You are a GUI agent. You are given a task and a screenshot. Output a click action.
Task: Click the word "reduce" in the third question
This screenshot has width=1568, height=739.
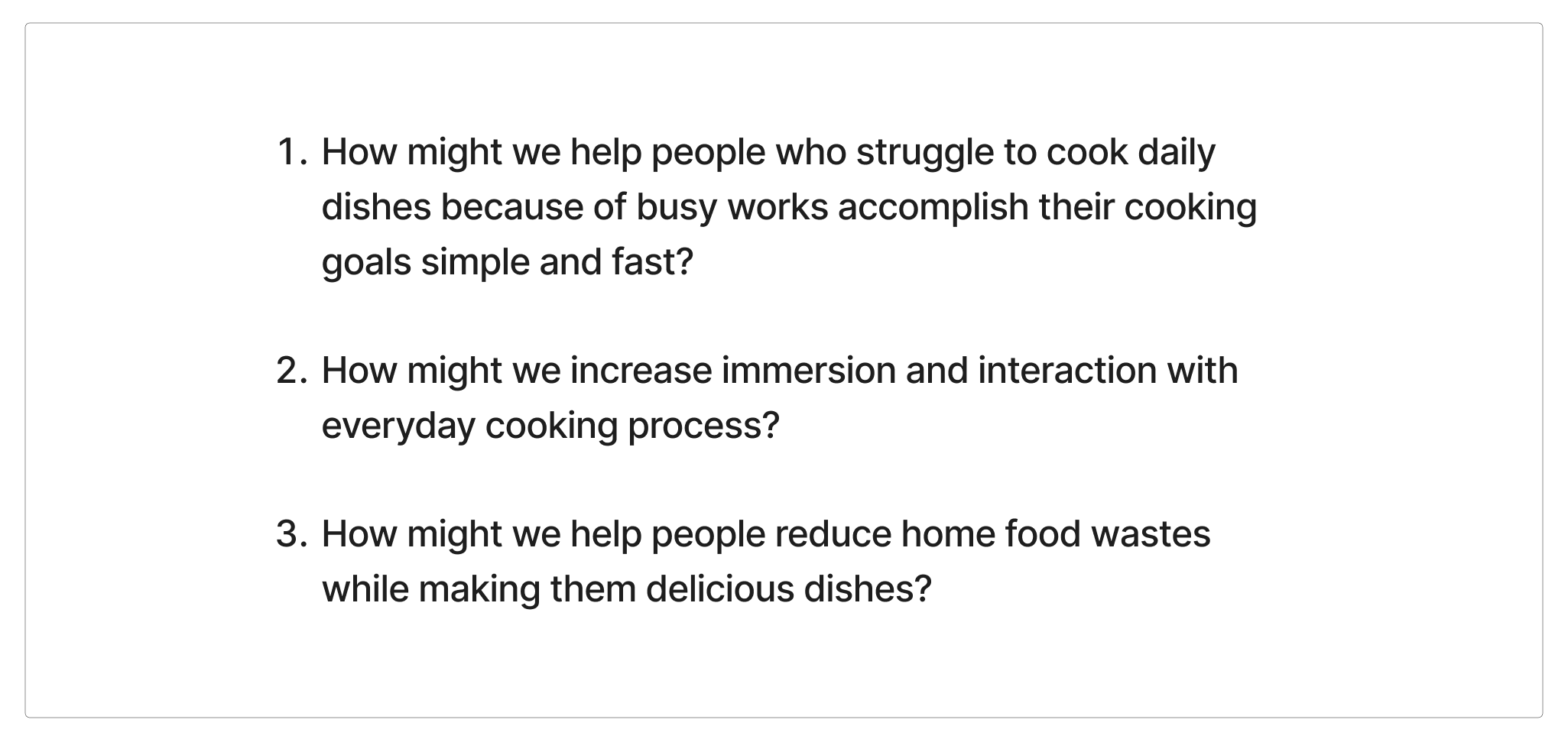click(x=833, y=534)
